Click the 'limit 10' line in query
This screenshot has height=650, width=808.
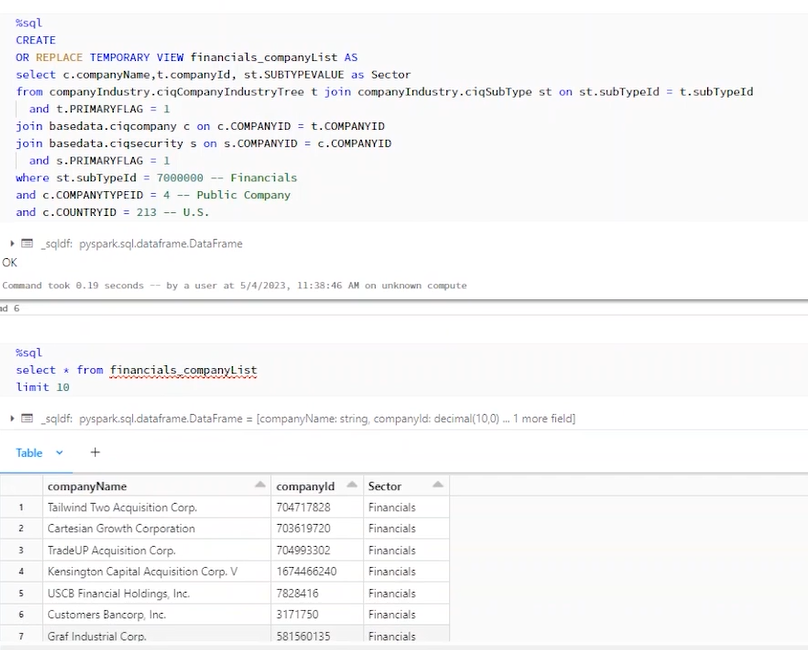click(42, 387)
